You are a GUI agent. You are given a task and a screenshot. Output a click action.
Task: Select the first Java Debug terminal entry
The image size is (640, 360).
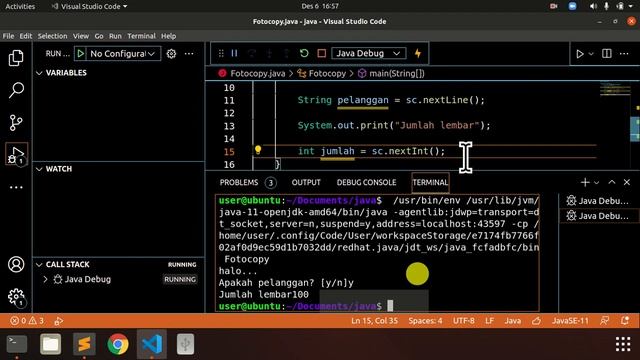[x=598, y=200]
